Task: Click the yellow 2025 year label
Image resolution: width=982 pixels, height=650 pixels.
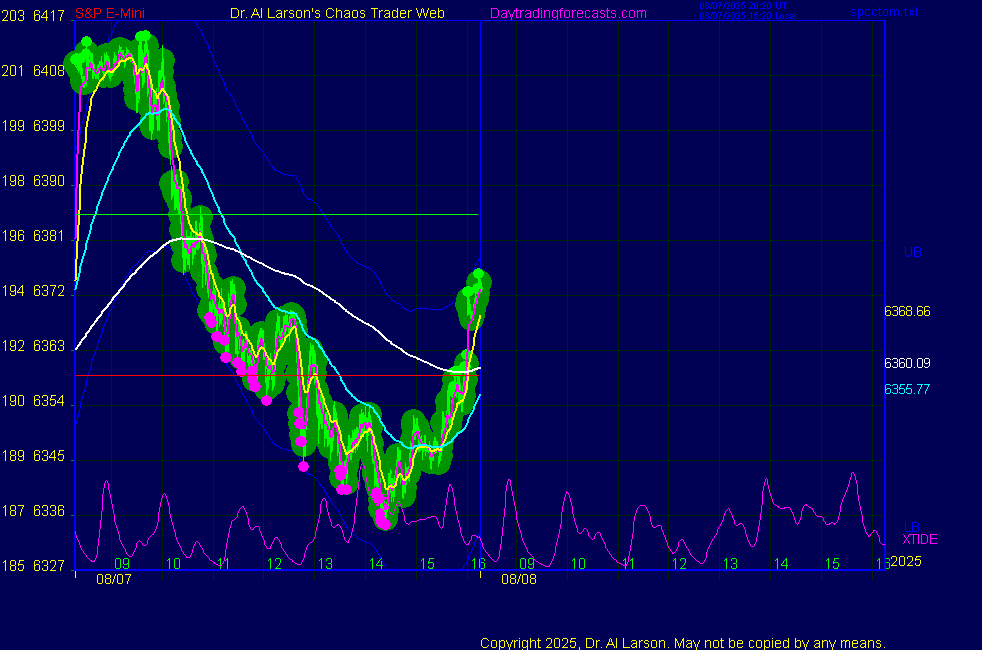Action: 905,562
